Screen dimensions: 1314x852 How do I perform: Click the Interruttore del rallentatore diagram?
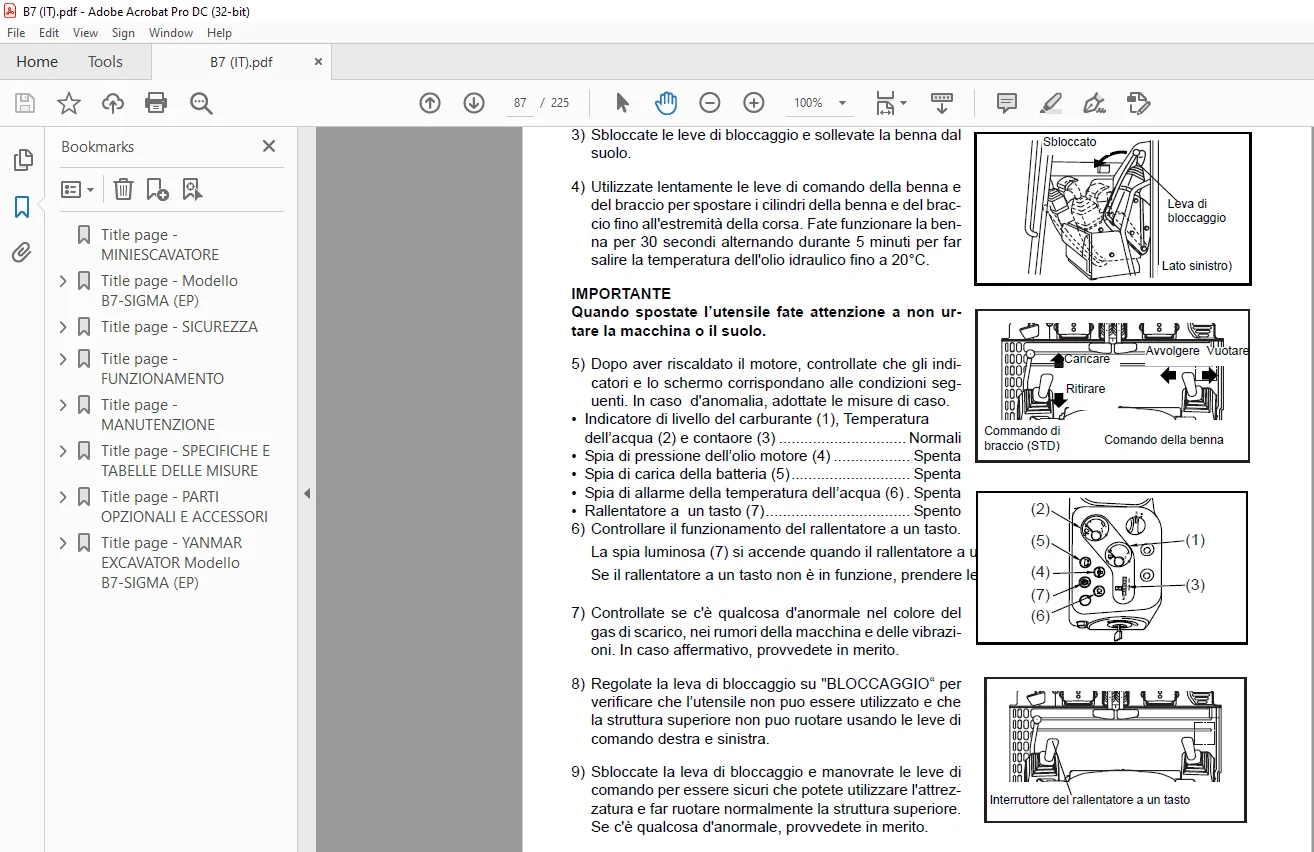[x=1115, y=750]
